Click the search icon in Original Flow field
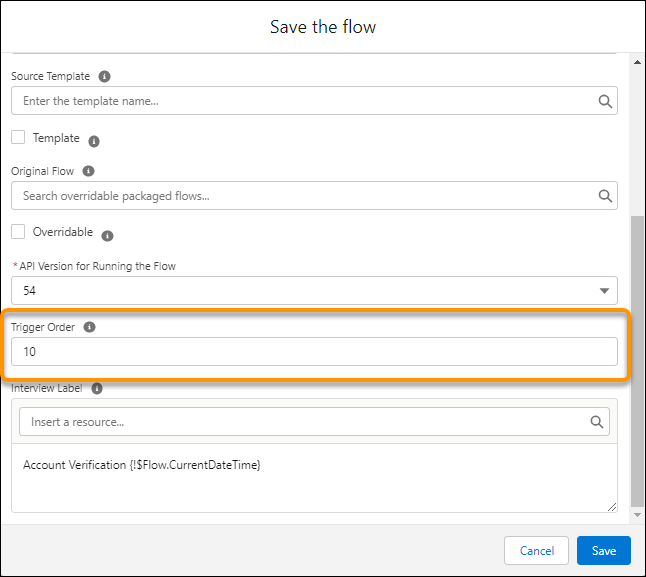Screen dimensions: 646x577 coord(604,196)
